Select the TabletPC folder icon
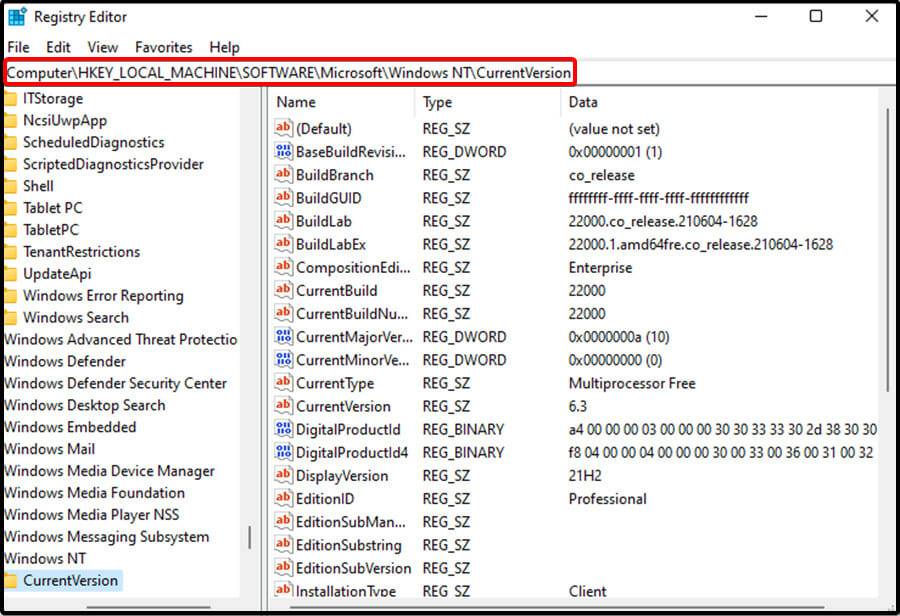 pos(10,230)
